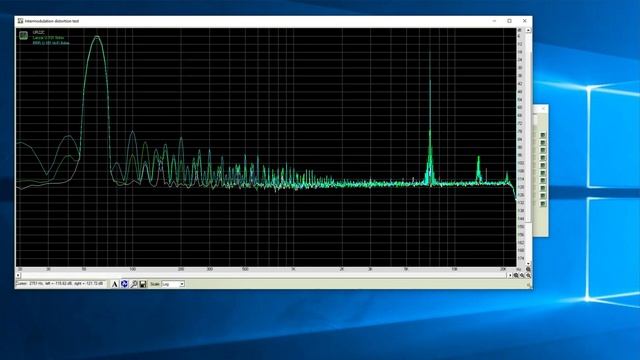Maximize the Intermodulation distortion test window
640x360 pixels.
pos(509,21)
